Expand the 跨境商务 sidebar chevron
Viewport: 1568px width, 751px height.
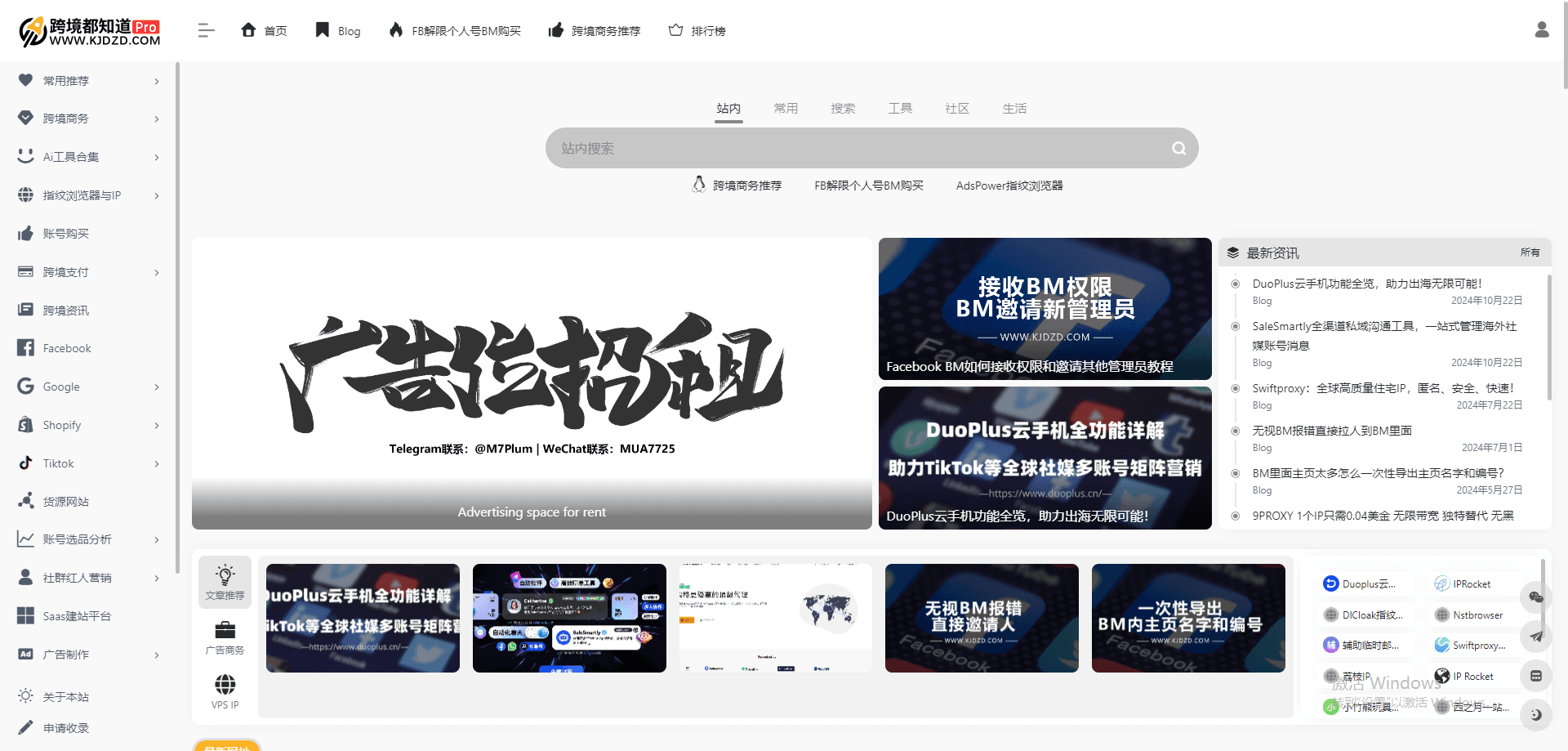click(157, 119)
